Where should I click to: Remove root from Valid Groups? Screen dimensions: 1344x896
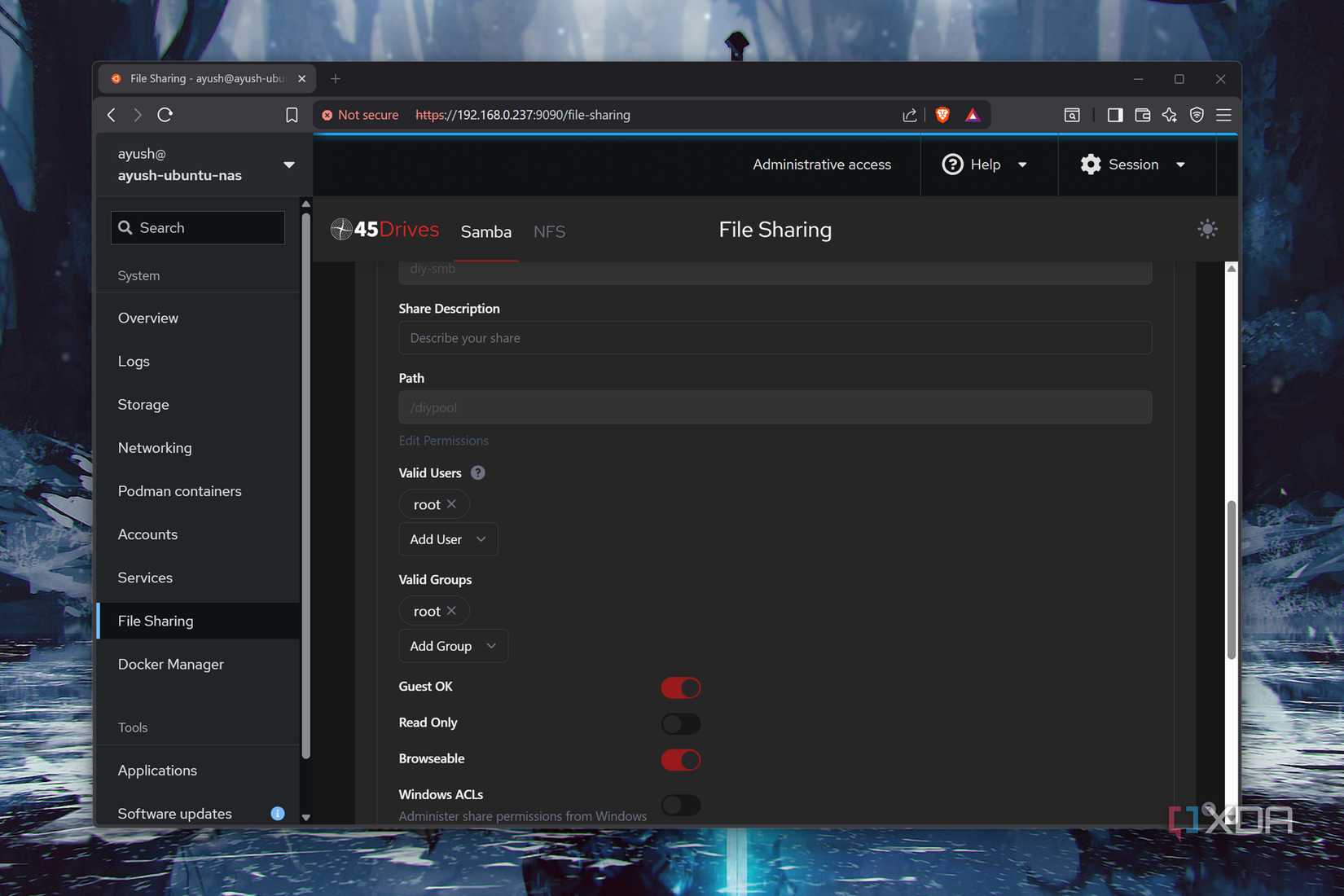point(451,611)
